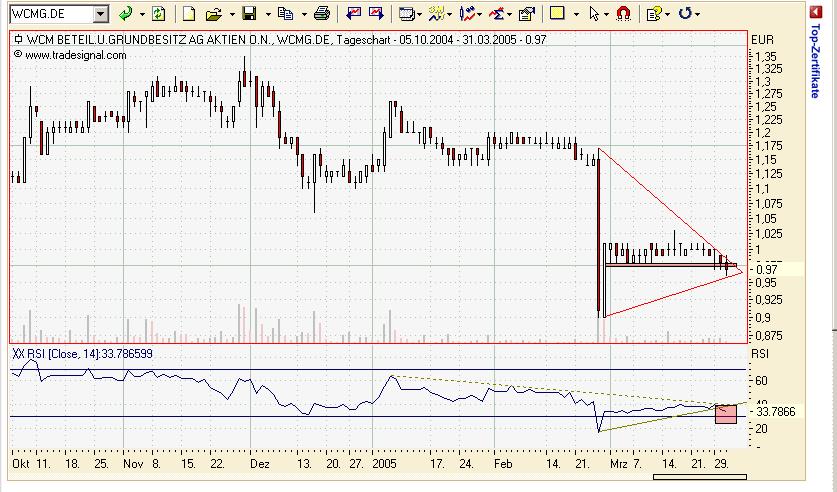Click the next chart right-arrow icon
The image size is (837, 492).
point(376,13)
